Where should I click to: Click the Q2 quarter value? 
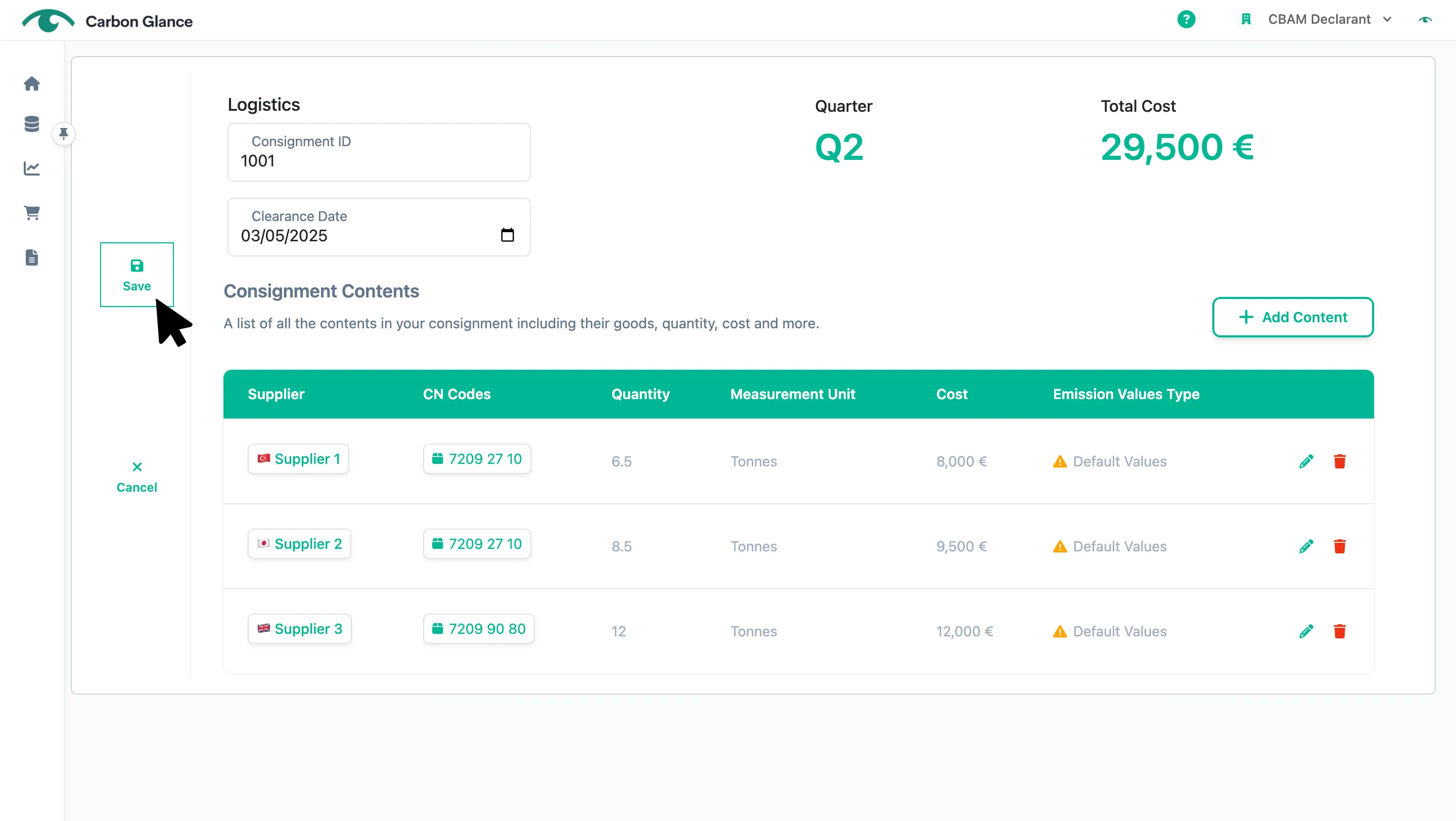coord(839,147)
